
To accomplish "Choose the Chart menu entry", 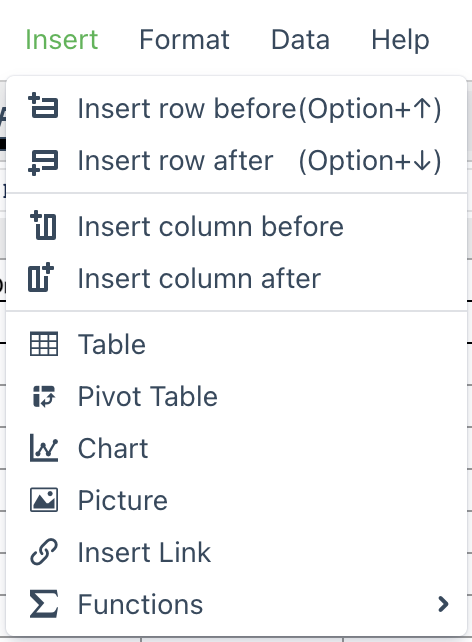I will (236, 448).
